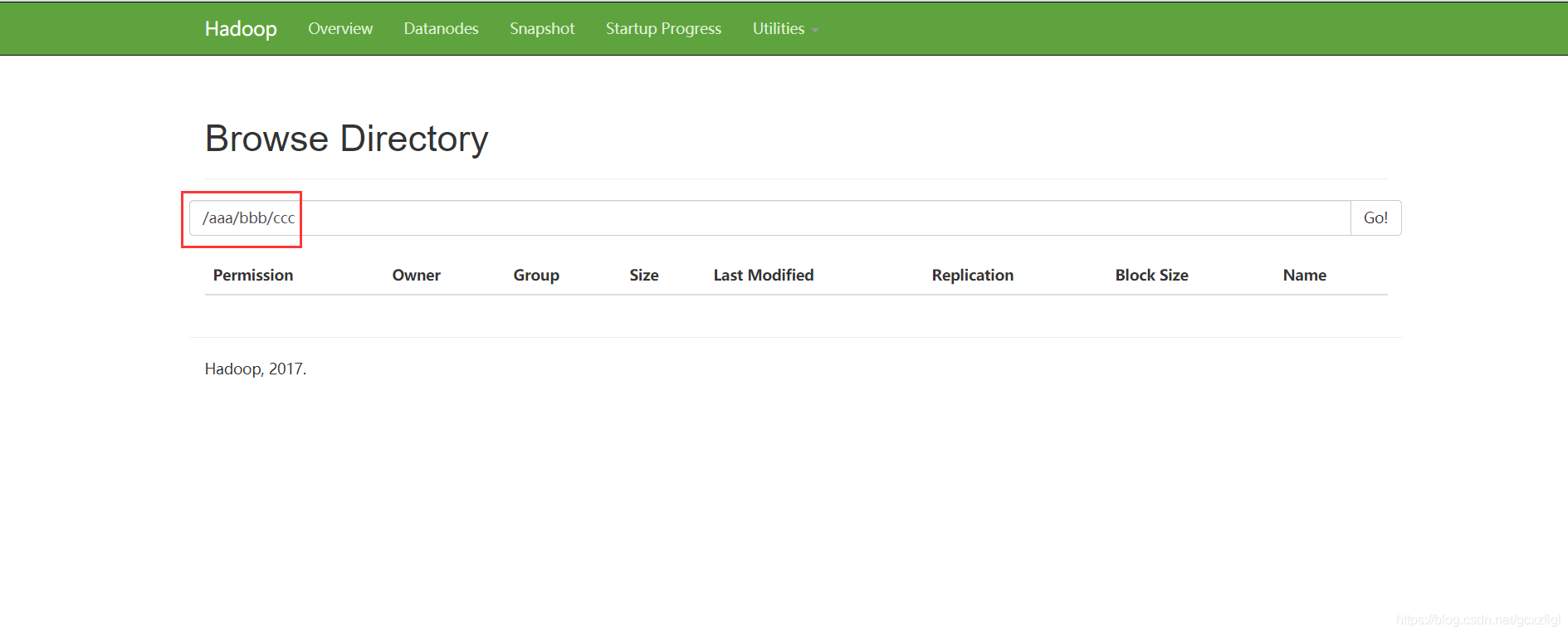Expand the Utilities dropdown menu
1568x635 pixels.
tap(785, 29)
